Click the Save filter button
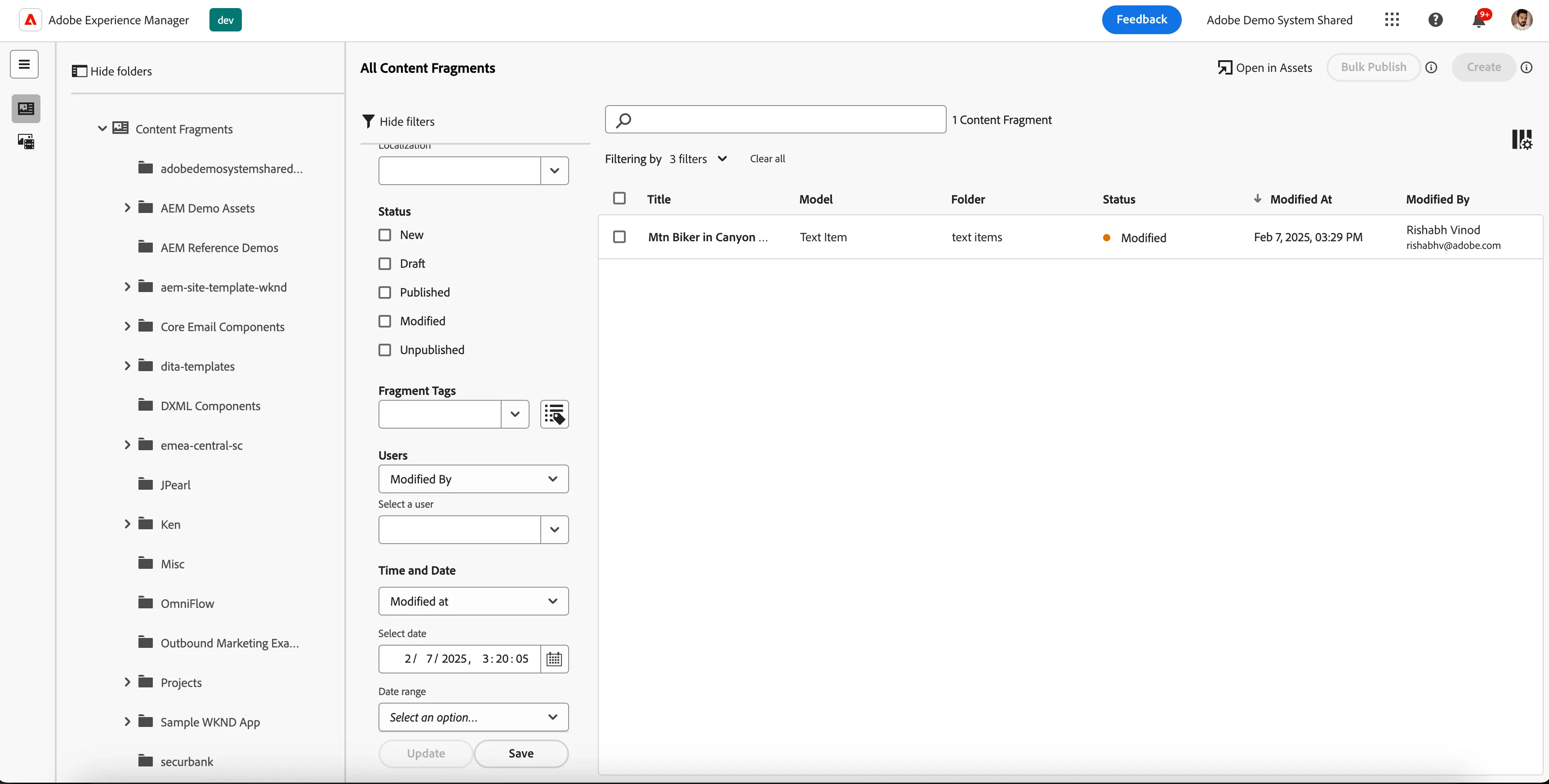This screenshot has width=1549, height=784. pos(521,754)
